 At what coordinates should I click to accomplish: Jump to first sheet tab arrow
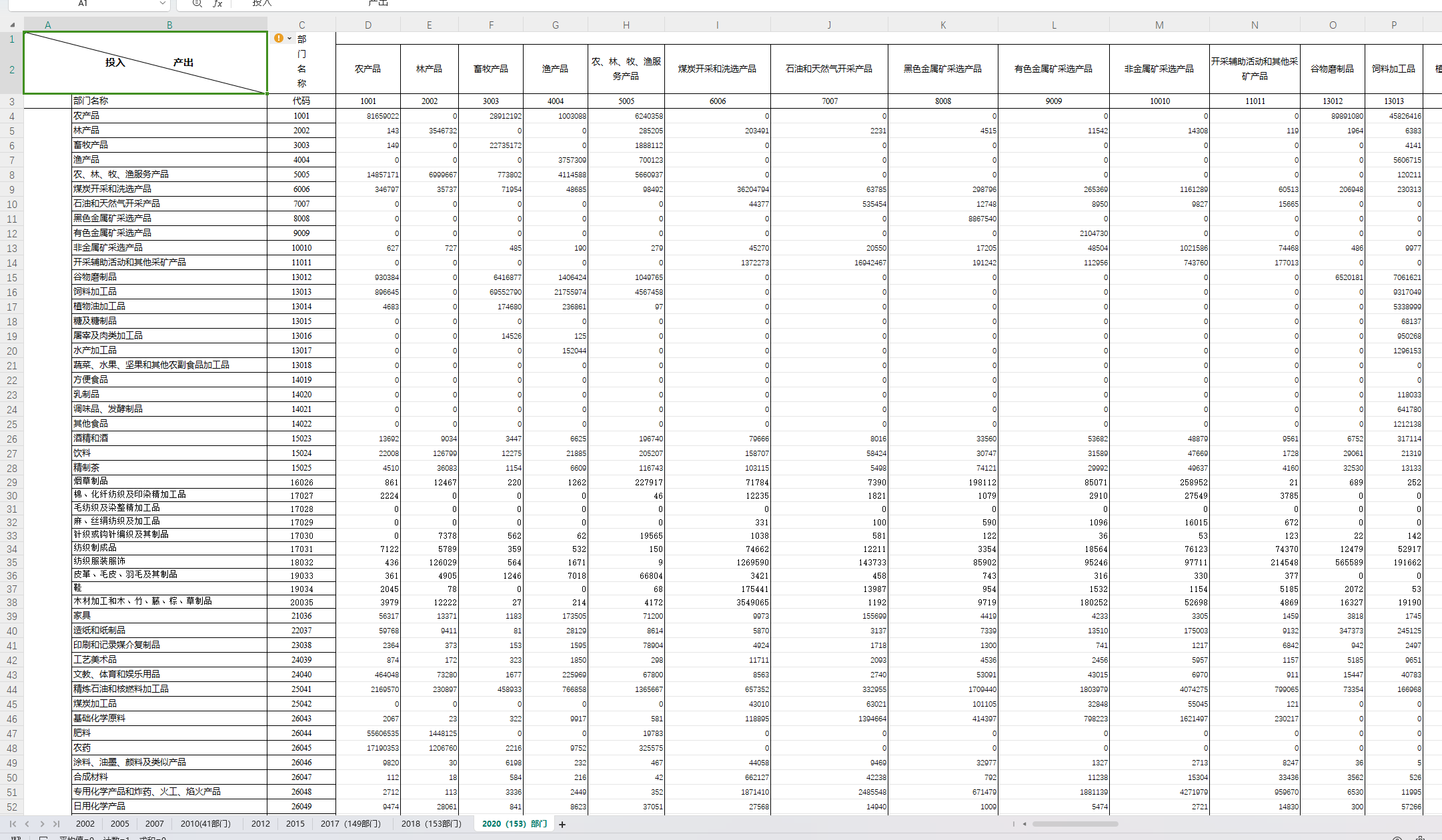point(13,824)
